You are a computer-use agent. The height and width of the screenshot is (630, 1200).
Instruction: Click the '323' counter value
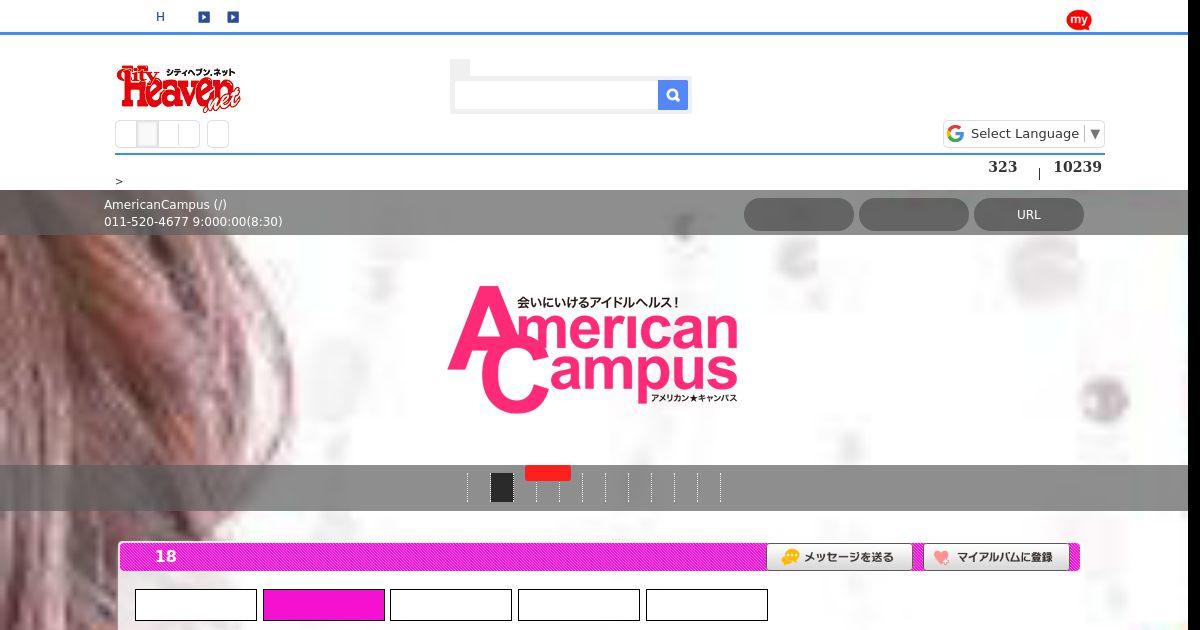(x=1002, y=167)
